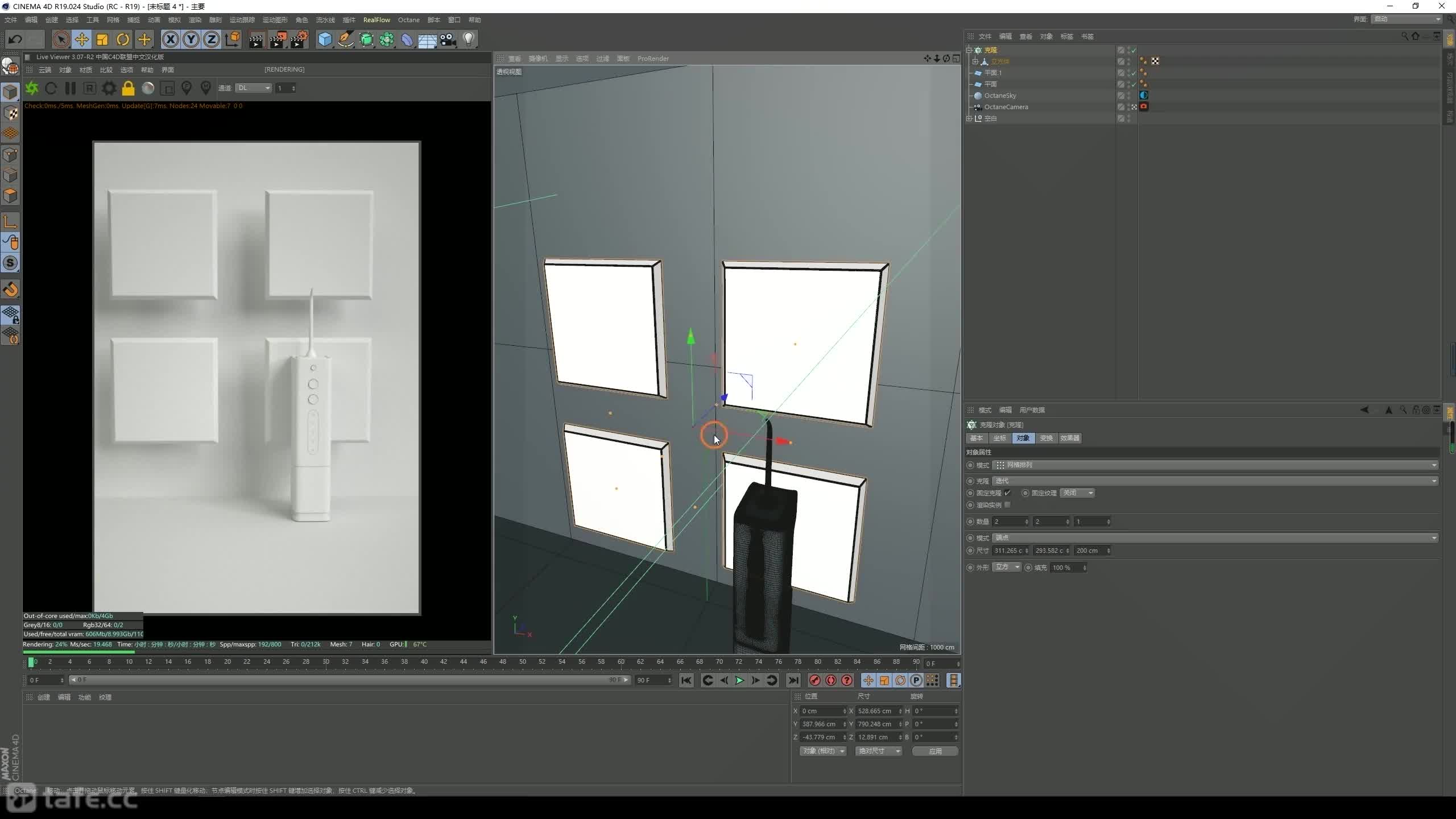Click the coordinate system icon
Viewport: 1456px width, 819px height.
point(233,39)
